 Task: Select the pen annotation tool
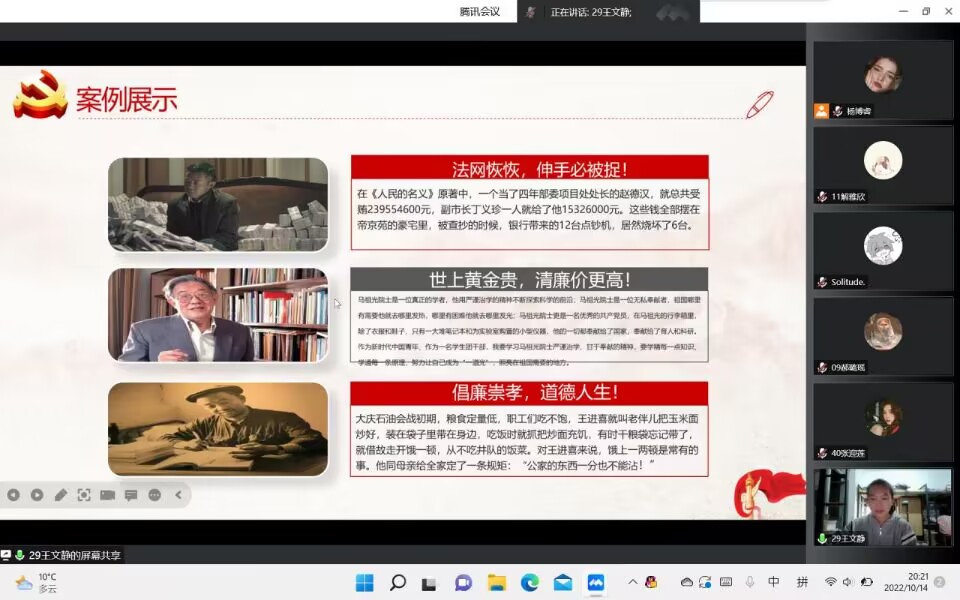coord(60,494)
